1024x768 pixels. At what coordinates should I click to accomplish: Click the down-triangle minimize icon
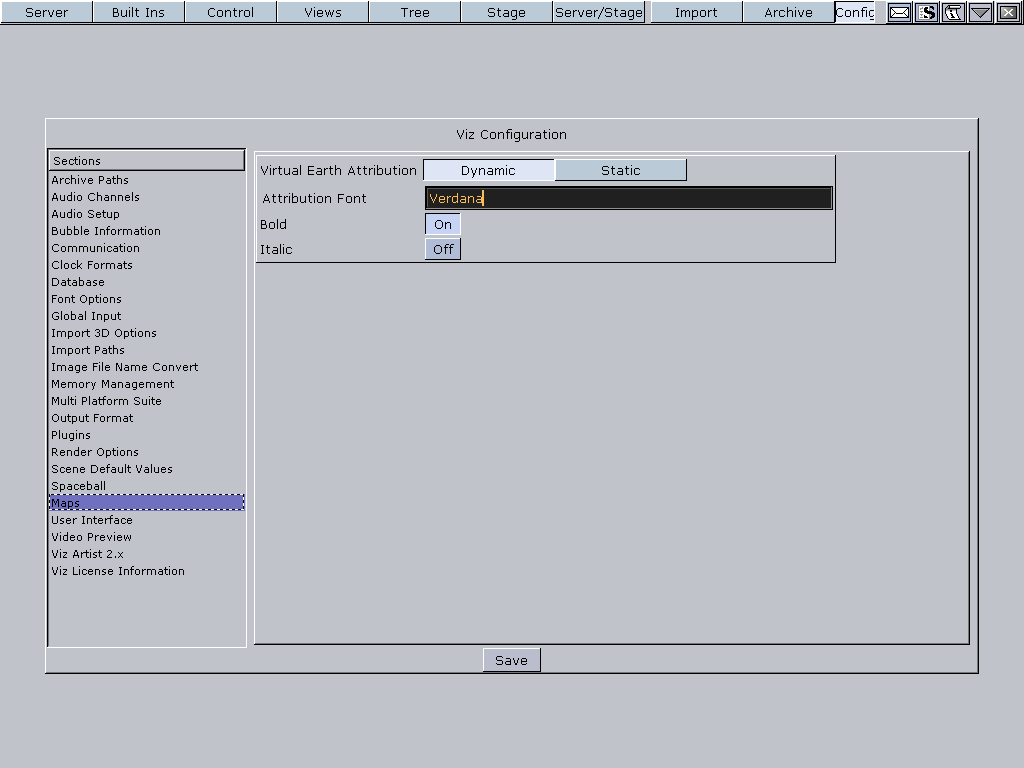point(980,13)
